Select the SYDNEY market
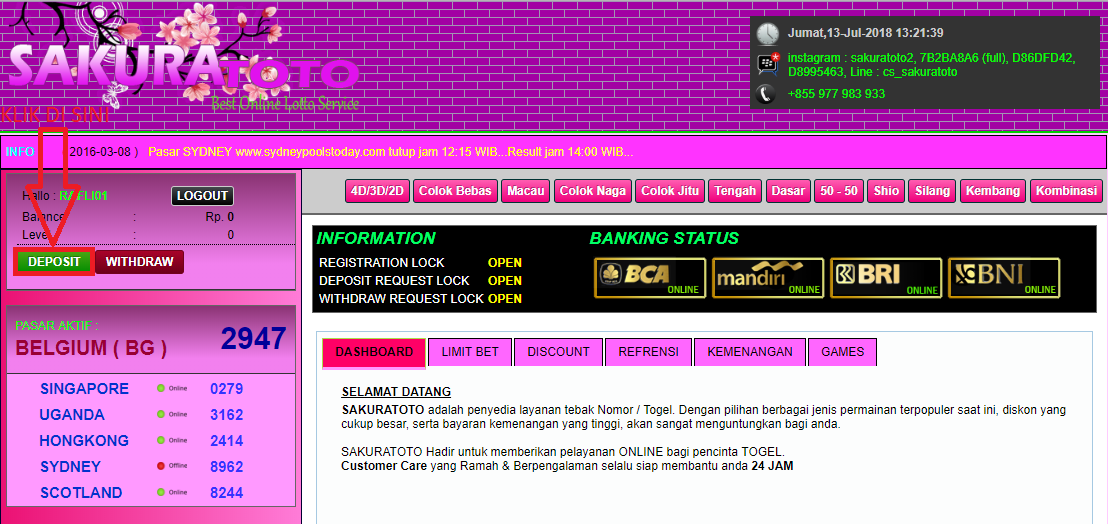Screen dimensions: 1108x524 71,467
